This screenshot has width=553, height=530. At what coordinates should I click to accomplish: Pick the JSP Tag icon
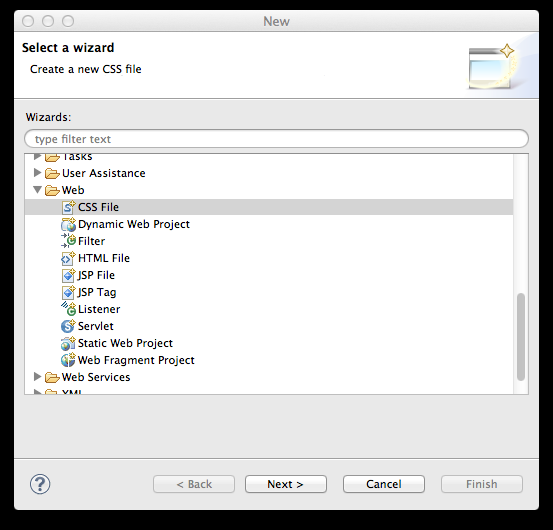[68, 292]
